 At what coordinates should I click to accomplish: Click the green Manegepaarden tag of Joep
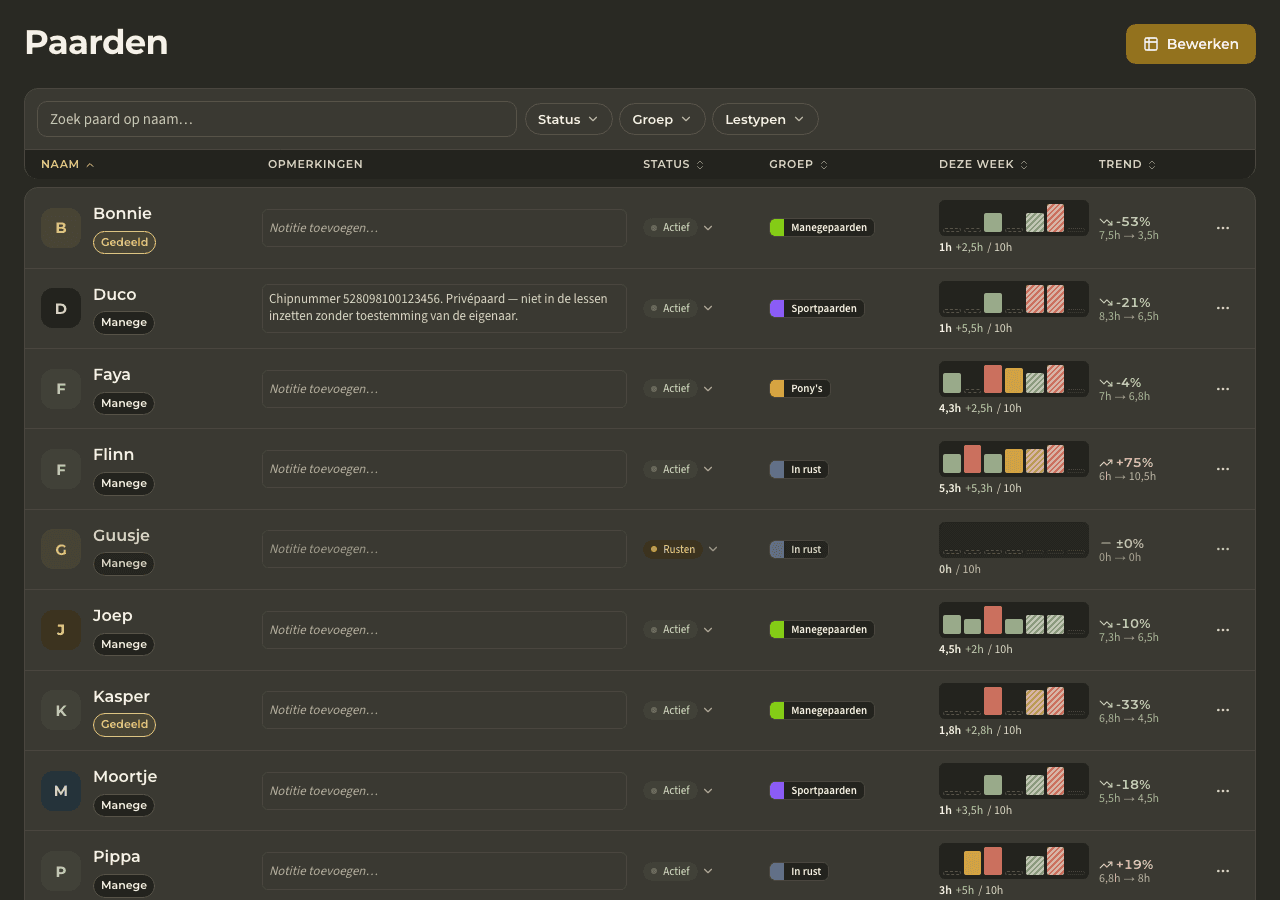point(822,629)
